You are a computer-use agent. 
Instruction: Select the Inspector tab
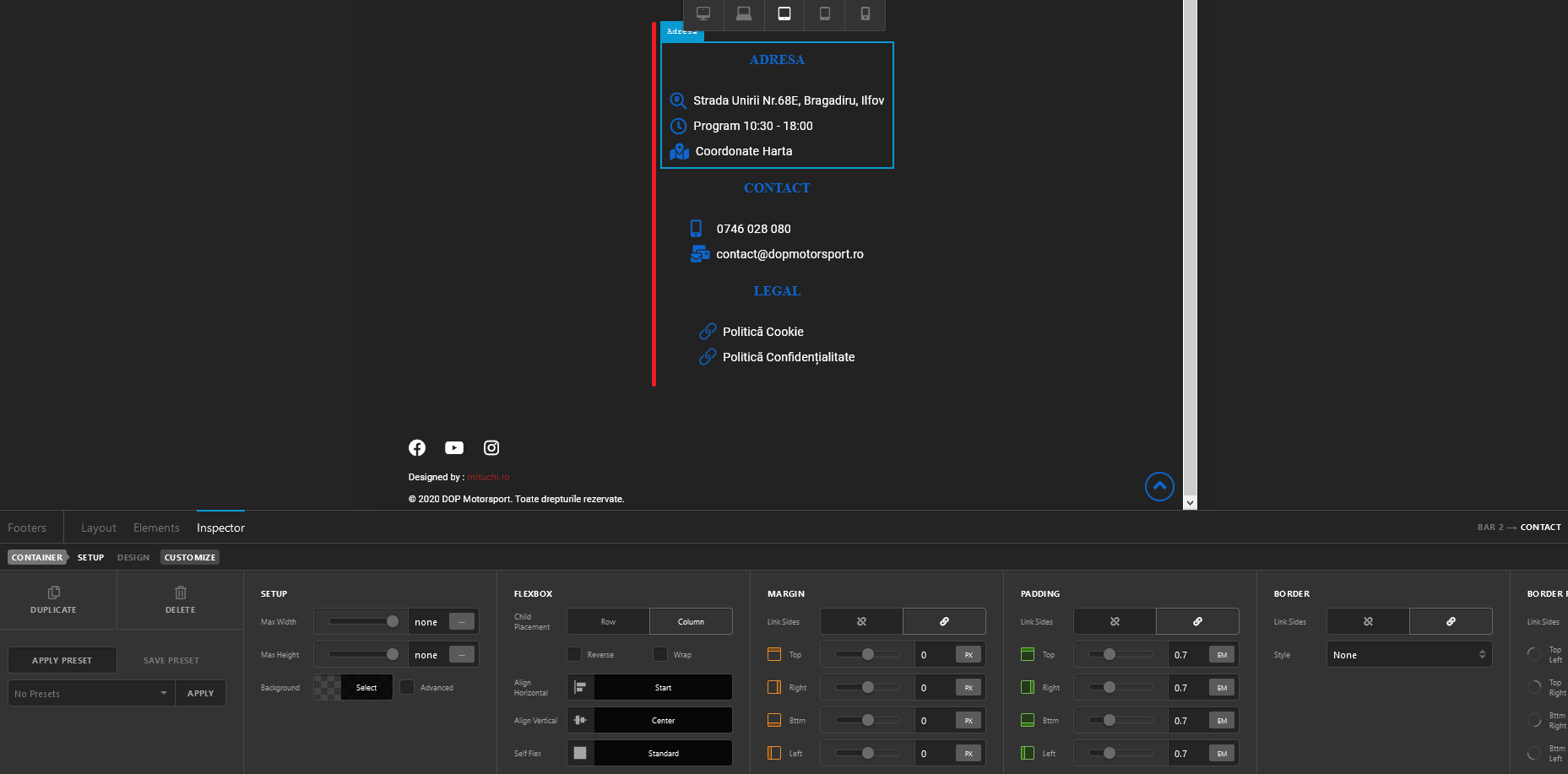tap(220, 528)
